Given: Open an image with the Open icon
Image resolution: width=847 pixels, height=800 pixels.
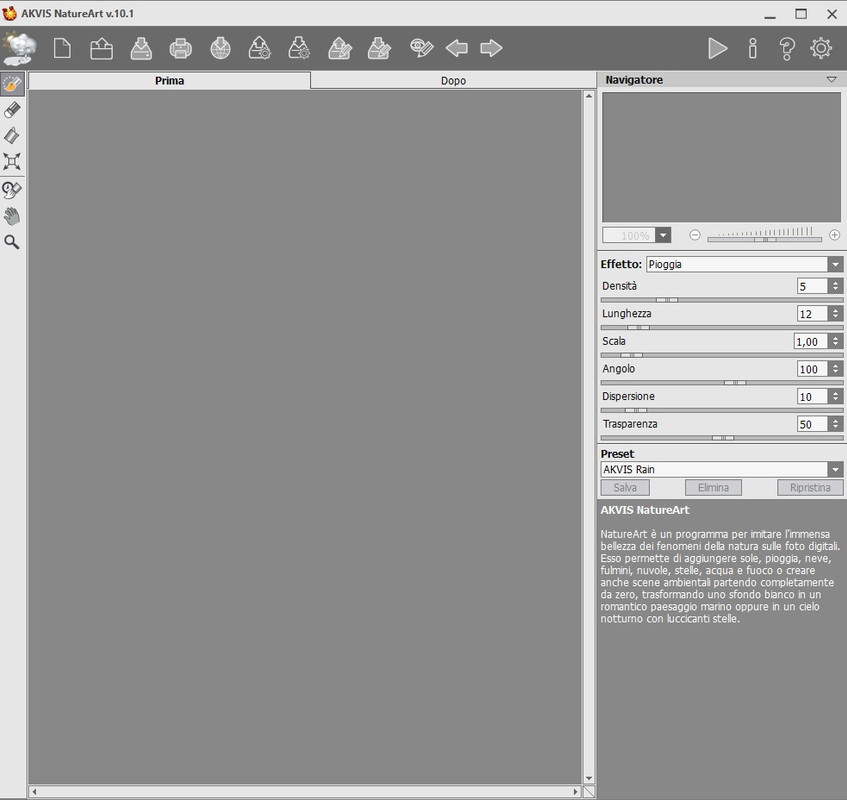Looking at the screenshot, I should tap(102, 48).
